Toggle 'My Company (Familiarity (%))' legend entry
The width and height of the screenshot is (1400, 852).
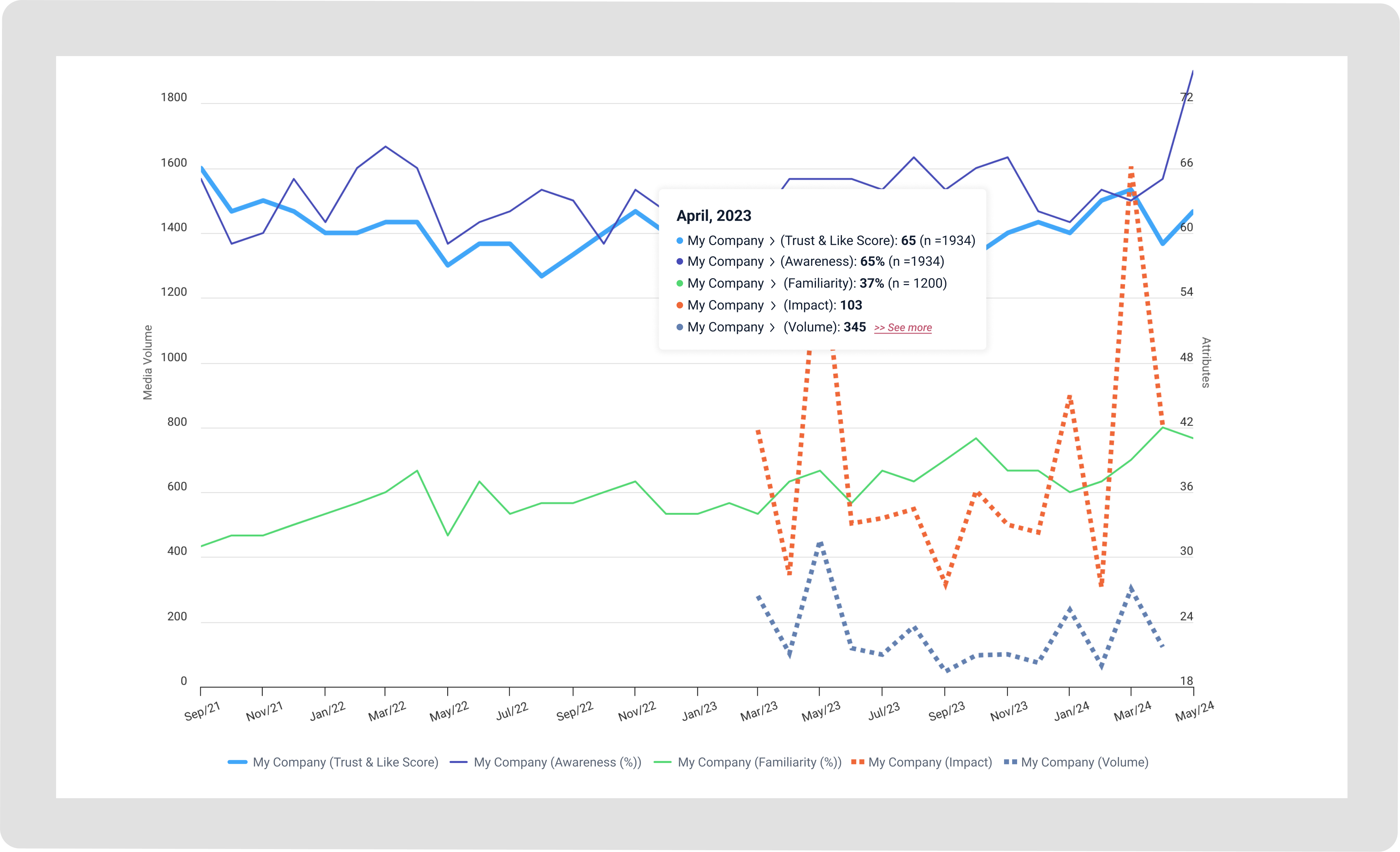tap(748, 762)
